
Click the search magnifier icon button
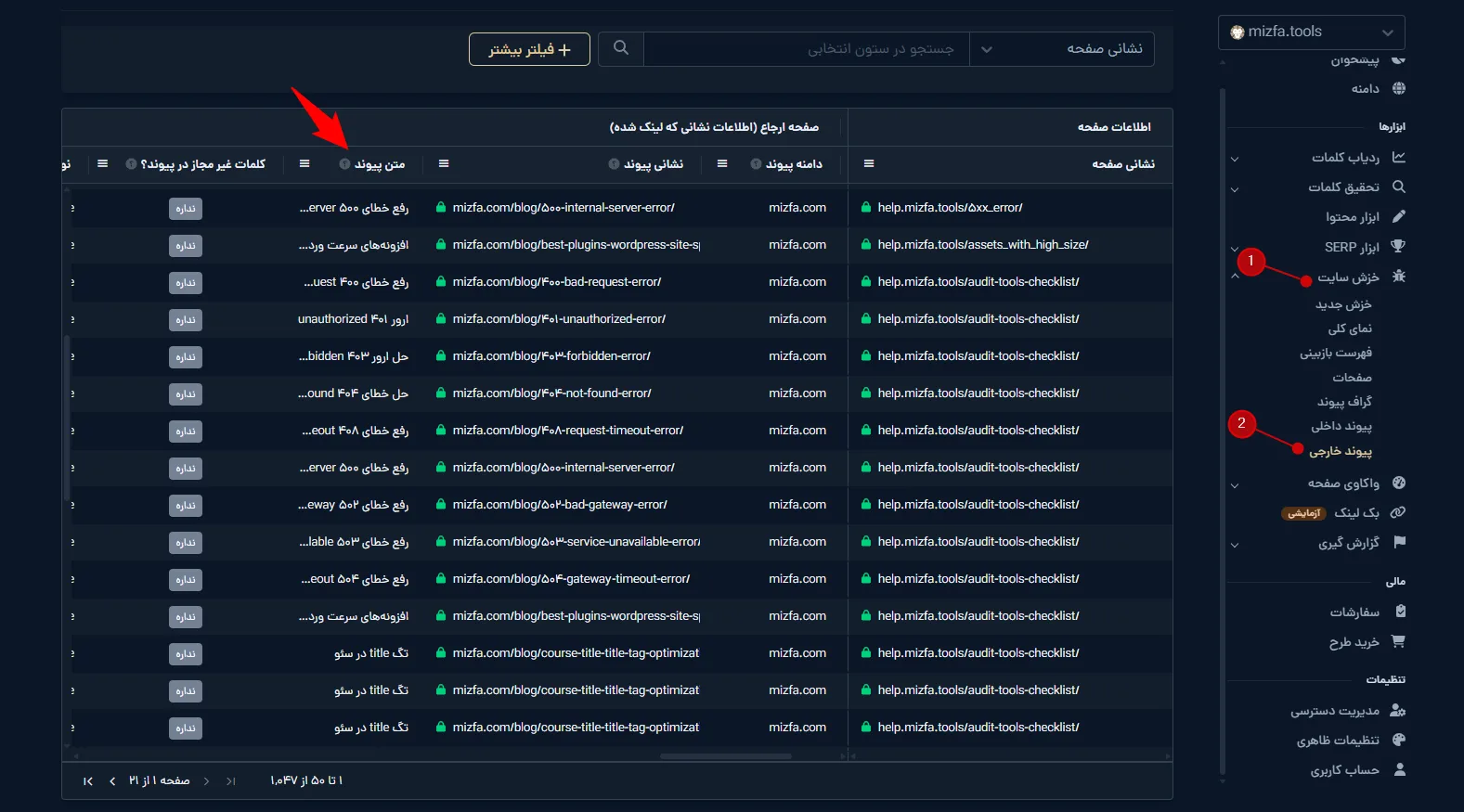coord(621,48)
